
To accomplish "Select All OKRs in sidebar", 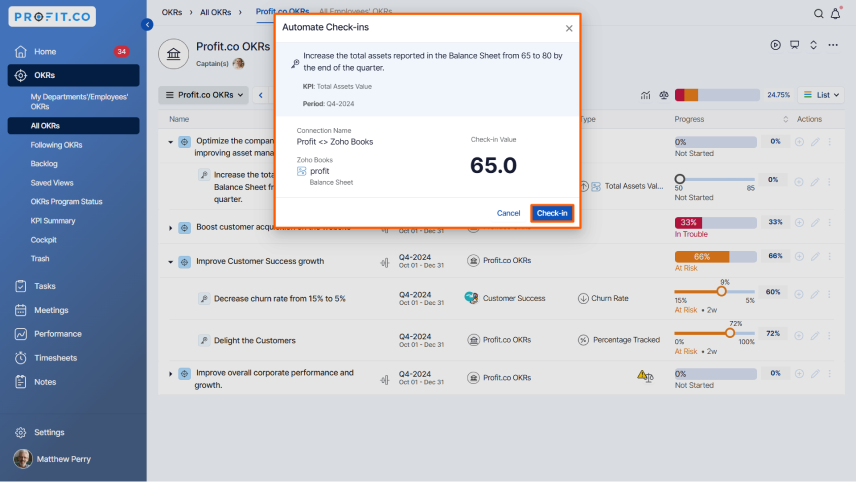I will pos(73,126).
